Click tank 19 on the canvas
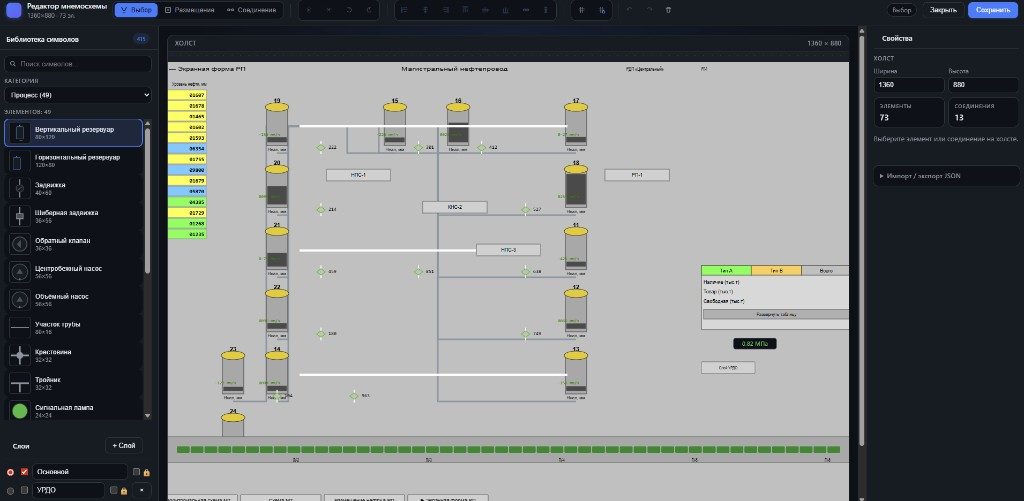 (277, 123)
